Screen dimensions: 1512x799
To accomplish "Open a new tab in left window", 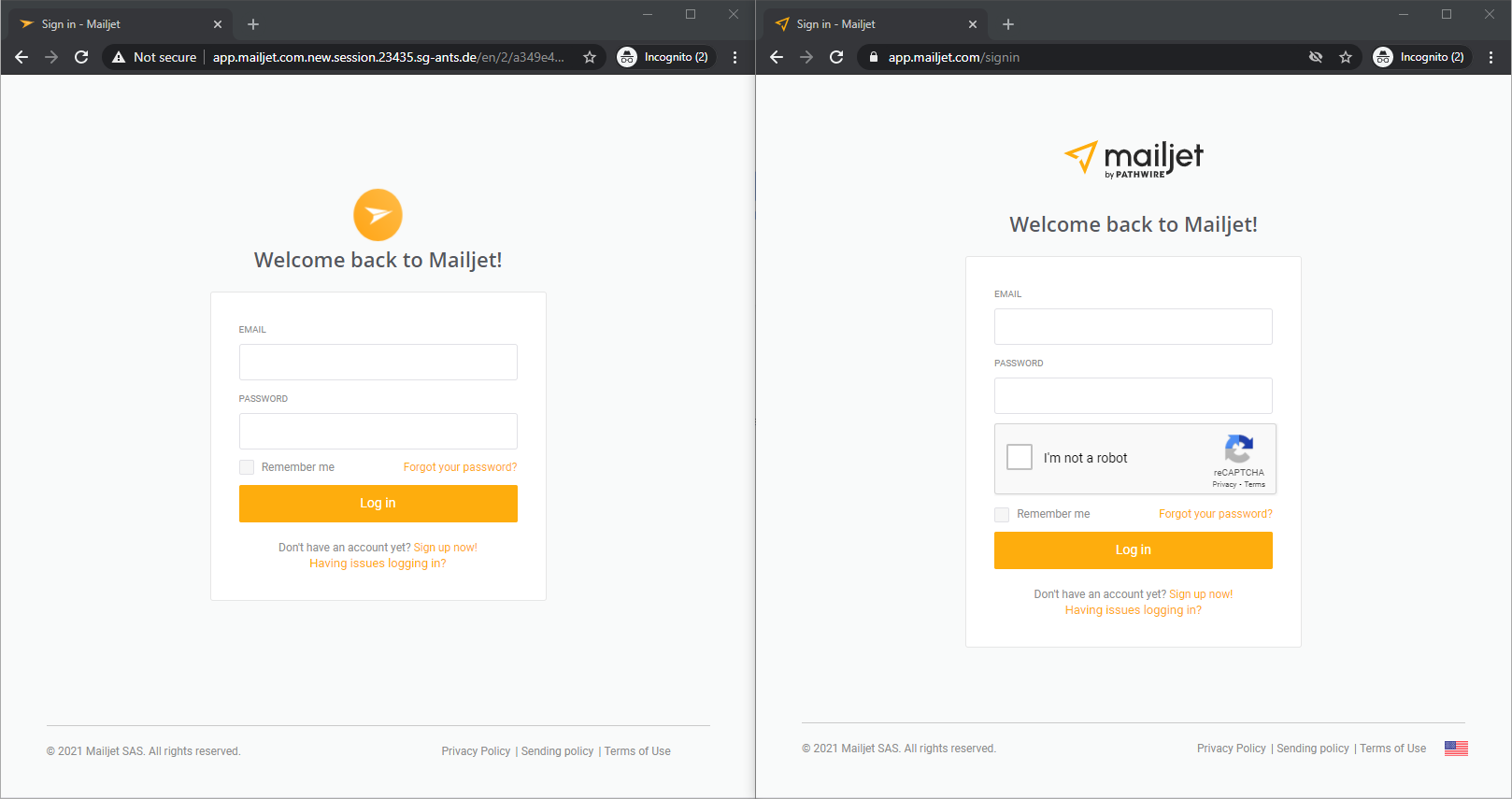I will tap(253, 24).
